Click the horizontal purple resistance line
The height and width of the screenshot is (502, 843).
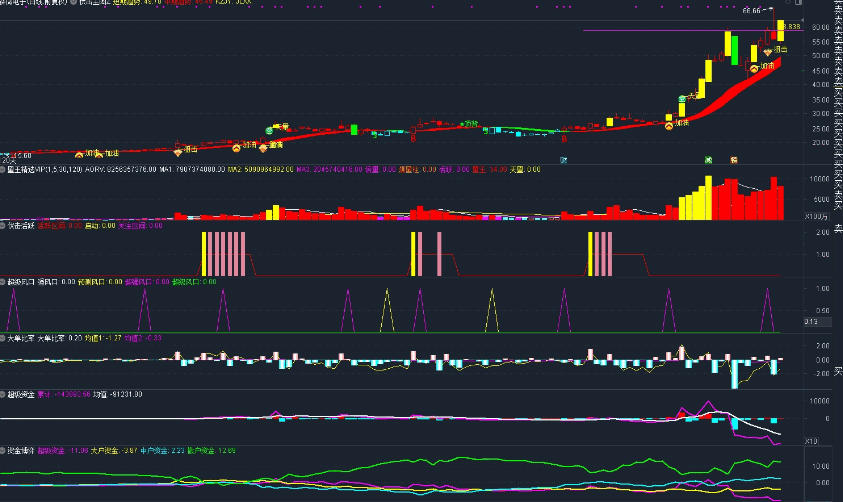[692, 30]
